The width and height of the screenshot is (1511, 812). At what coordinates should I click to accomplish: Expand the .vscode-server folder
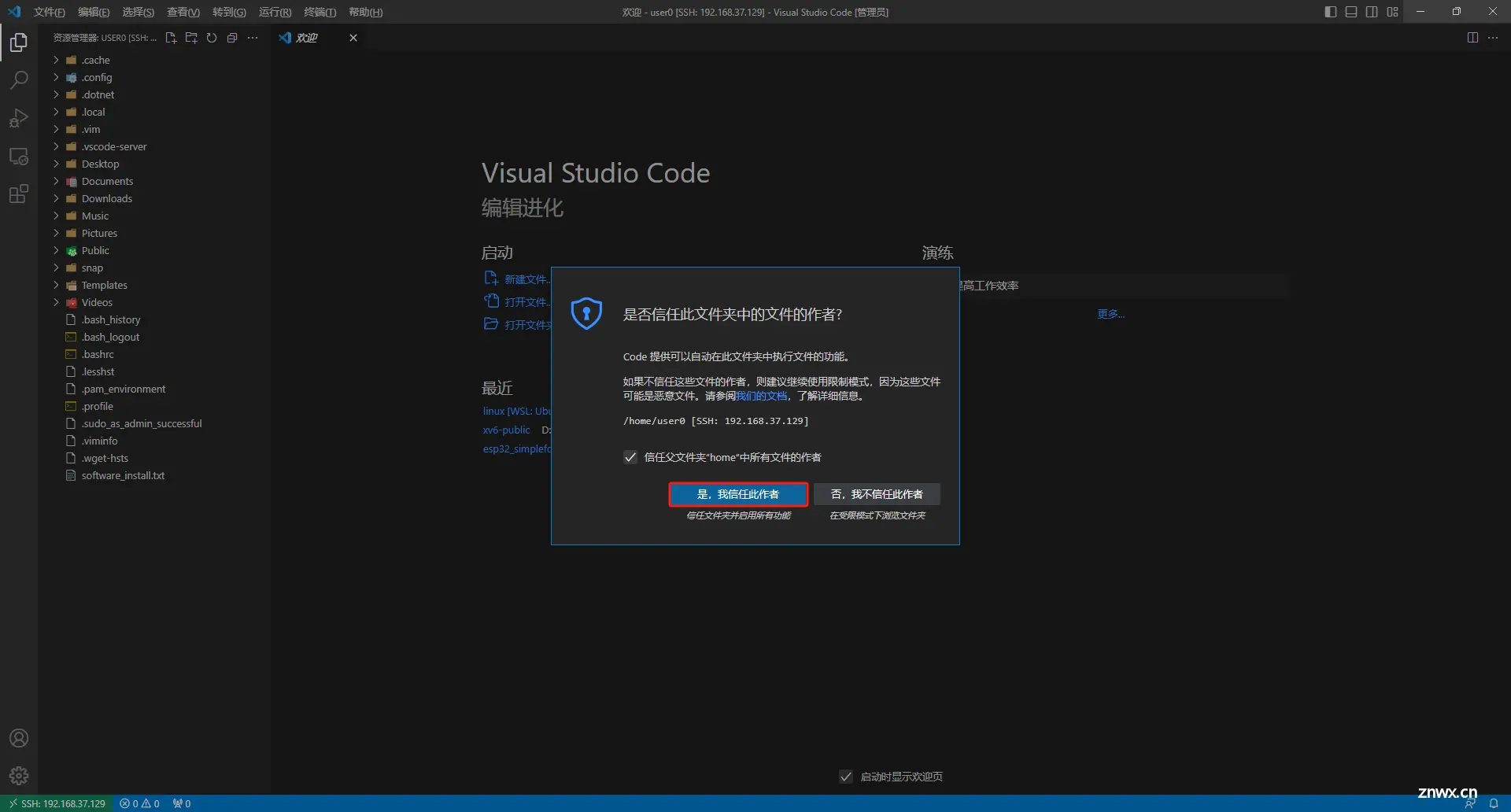154,146
